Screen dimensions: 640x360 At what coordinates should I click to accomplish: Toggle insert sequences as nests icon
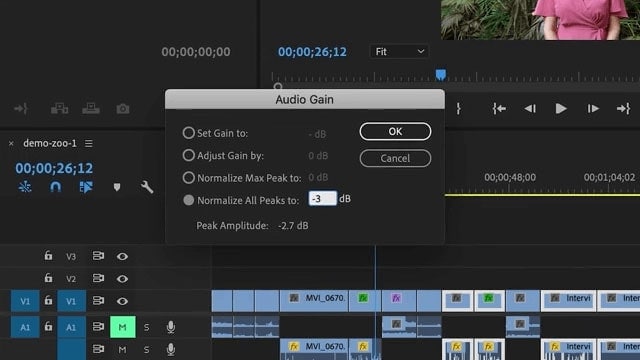pos(25,187)
